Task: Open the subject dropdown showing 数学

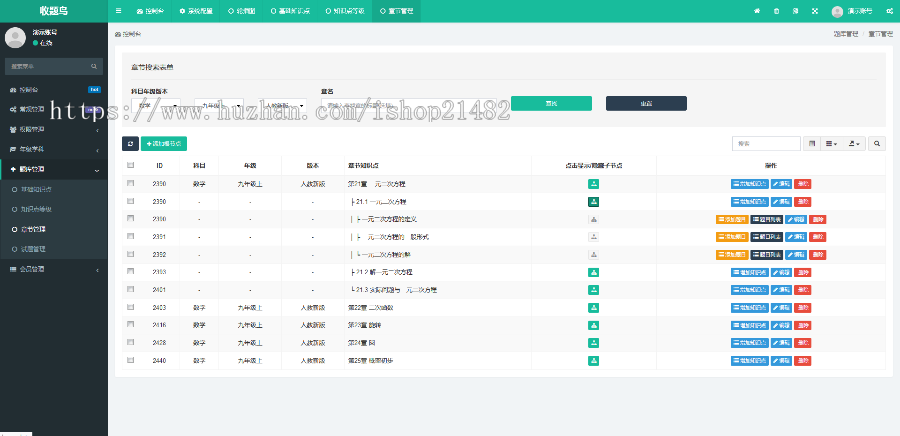Action: point(156,106)
